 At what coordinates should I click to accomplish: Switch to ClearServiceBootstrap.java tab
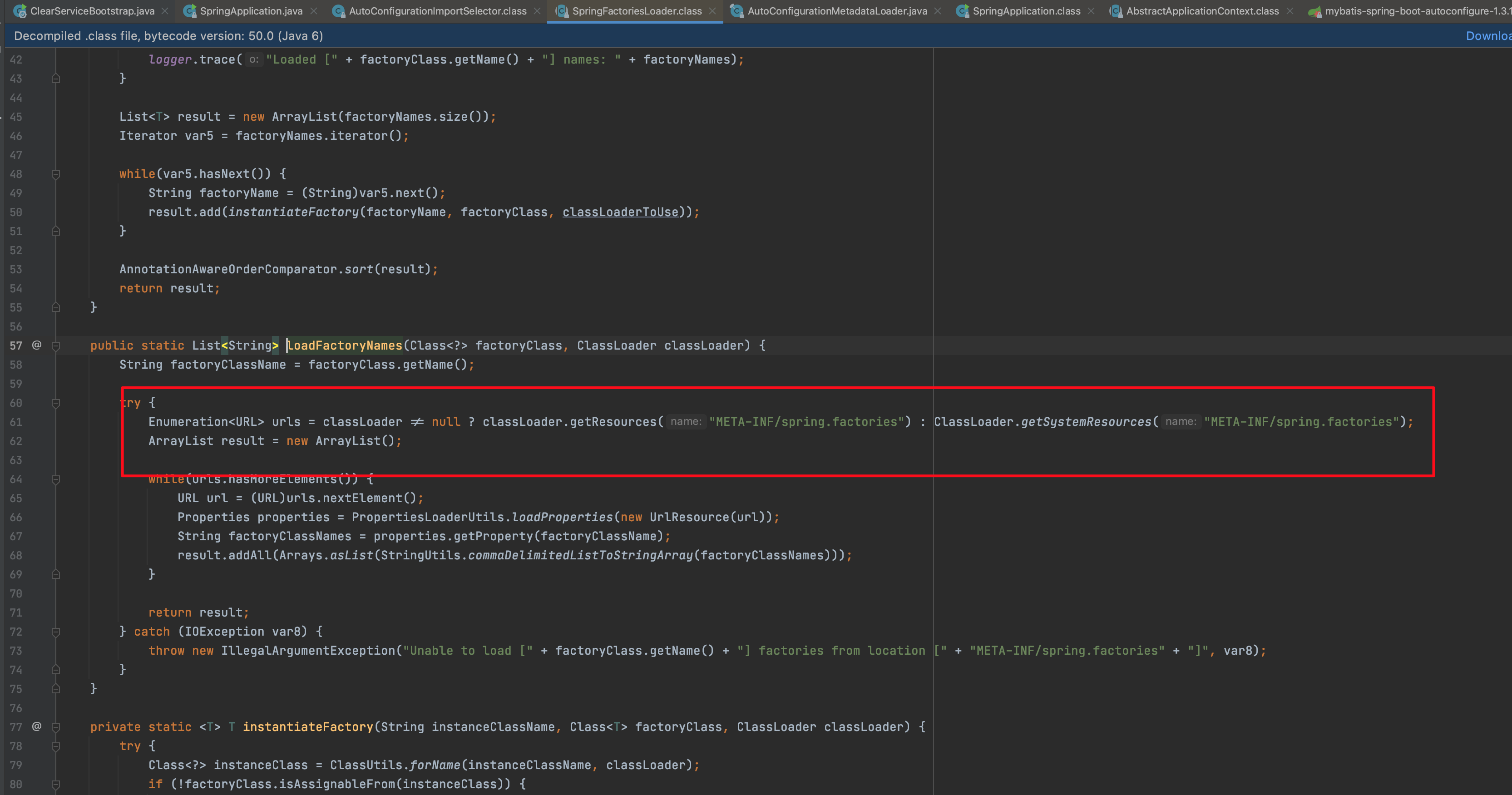coord(92,10)
